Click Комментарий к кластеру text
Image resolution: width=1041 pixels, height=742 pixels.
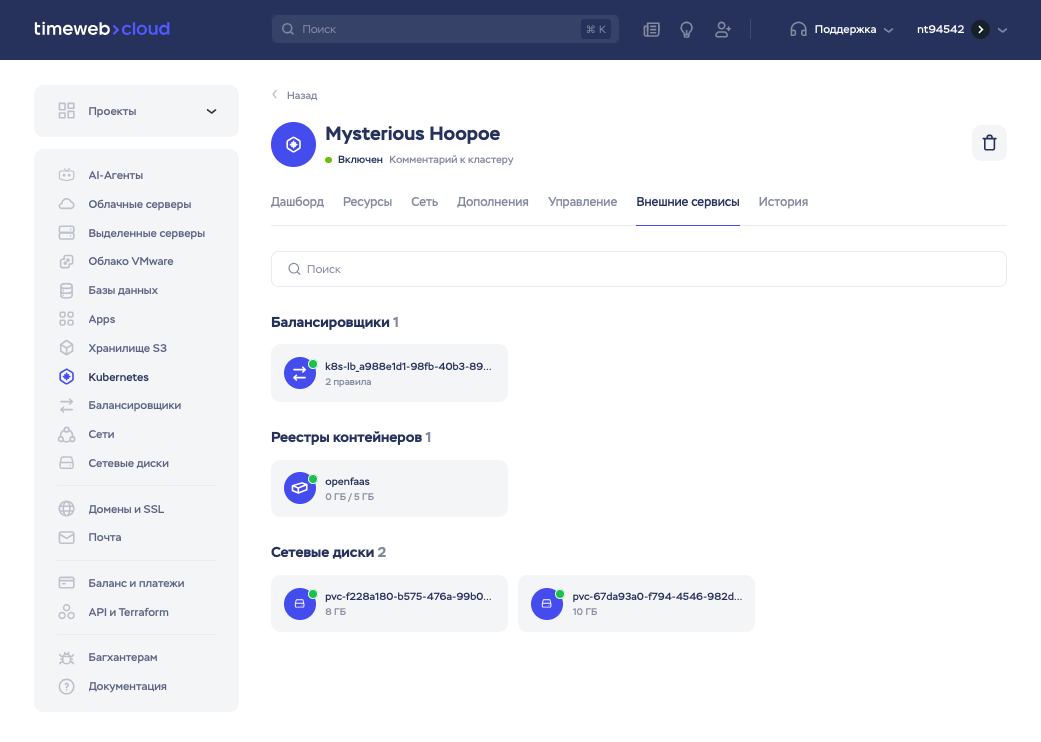(x=451, y=160)
